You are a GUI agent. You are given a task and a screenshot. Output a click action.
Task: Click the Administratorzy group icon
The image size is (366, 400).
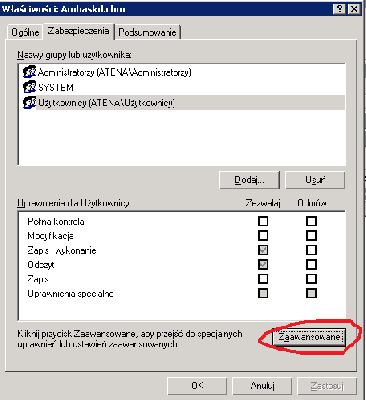click(x=29, y=72)
